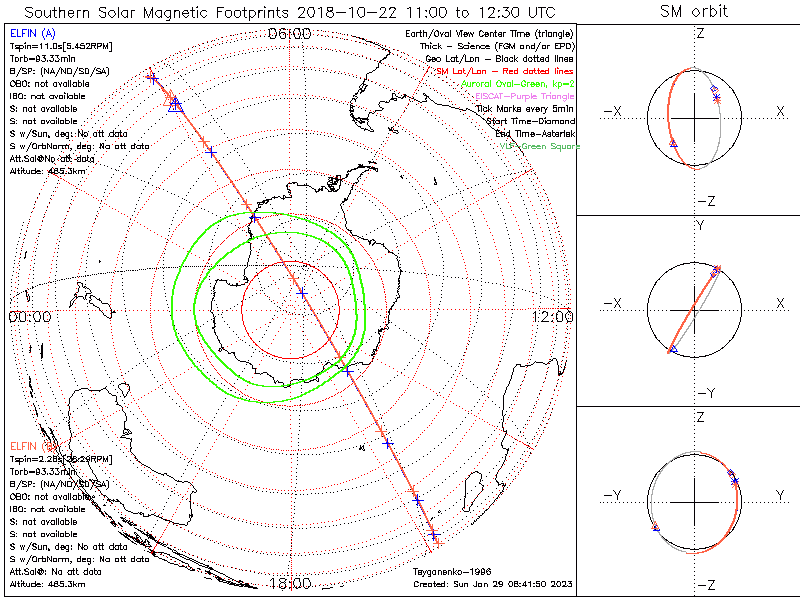Click the red 'SM Lat/Lon' legend entry
This screenshot has height=600, width=800.
505,71
